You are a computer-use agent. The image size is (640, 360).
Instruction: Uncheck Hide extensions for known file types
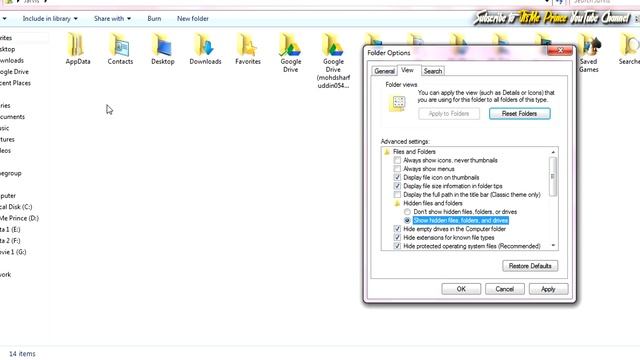click(x=397, y=238)
